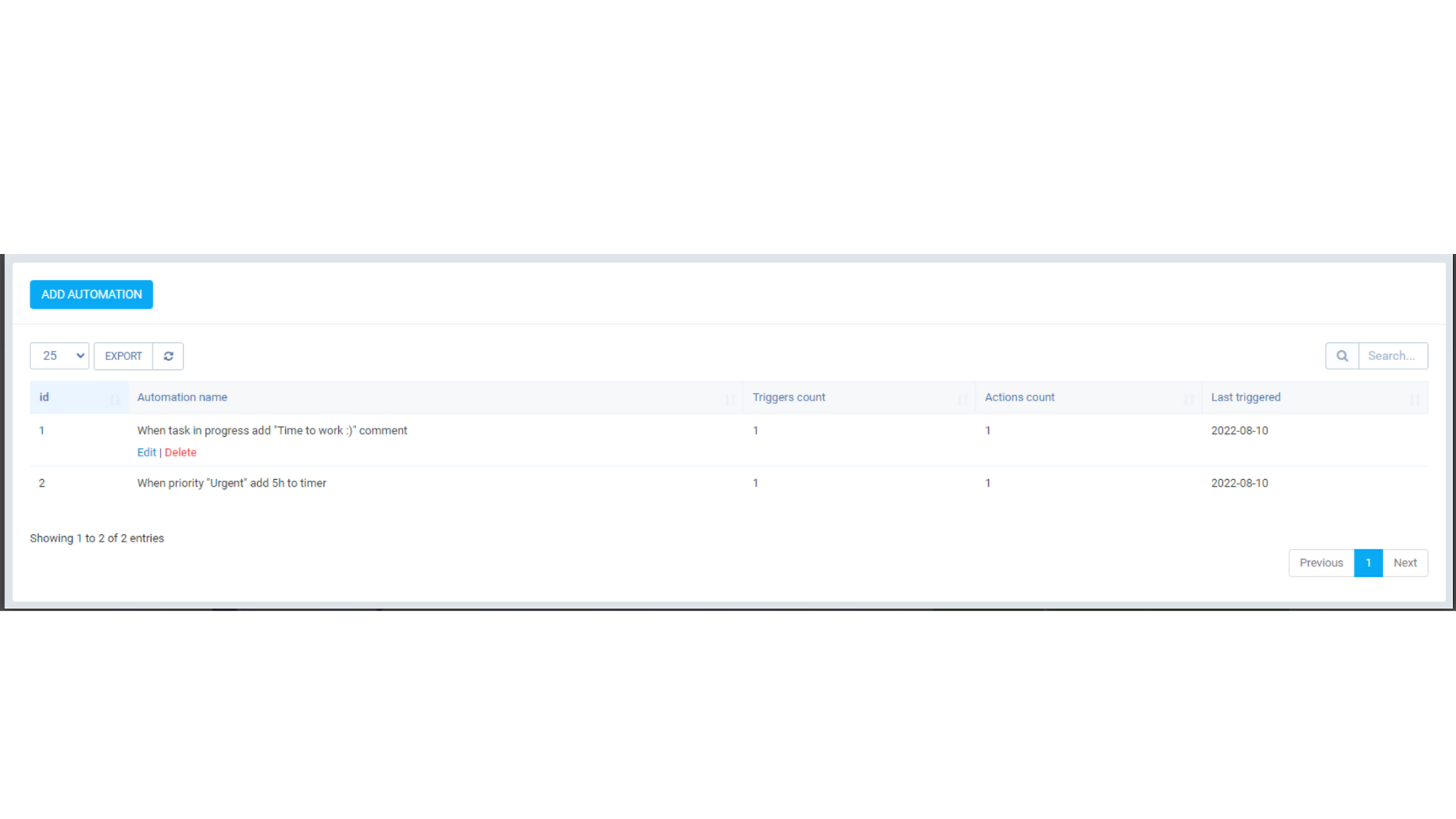Image resolution: width=1456 pixels, height=819 pixels.
Task: Sort by Triggers count using its sort icon
Action: click(963, 398)
